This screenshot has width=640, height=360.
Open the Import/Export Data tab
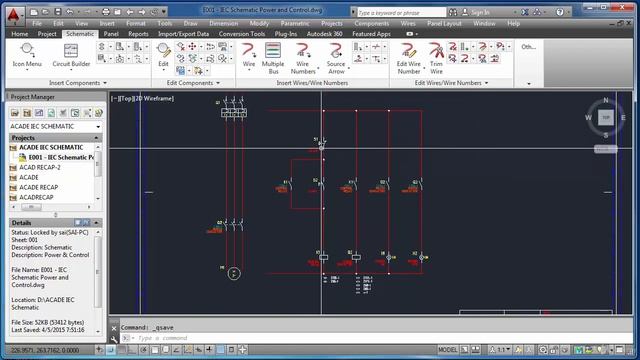click(183, 34)
